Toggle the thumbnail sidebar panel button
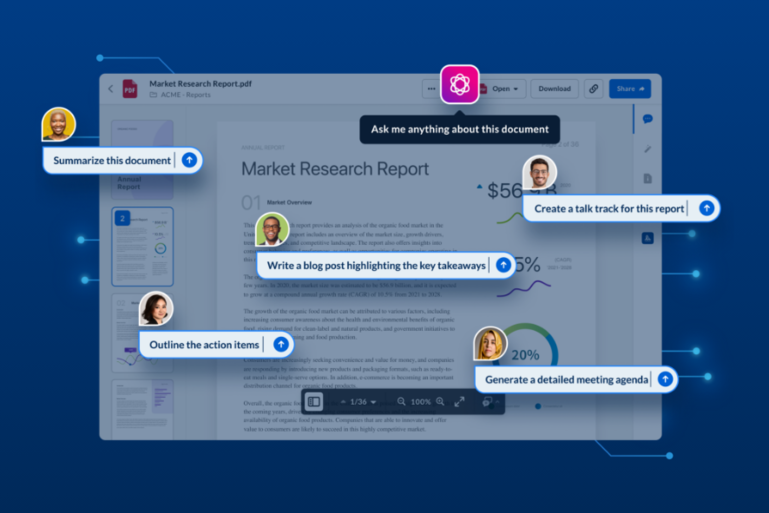Image resolution: width=769 pixels, height=513 pixels. (314, 402)
